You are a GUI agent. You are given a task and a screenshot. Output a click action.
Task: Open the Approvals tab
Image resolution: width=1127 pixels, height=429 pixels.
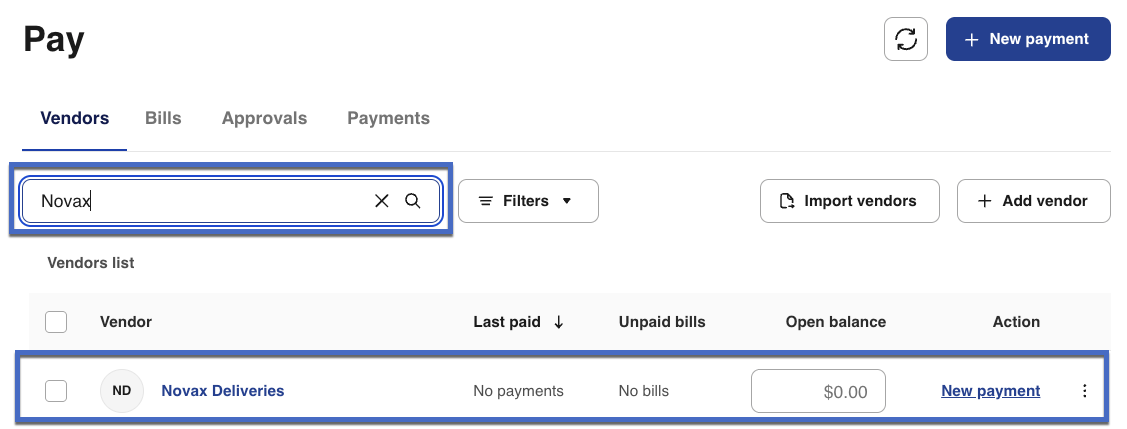(264, 118)
